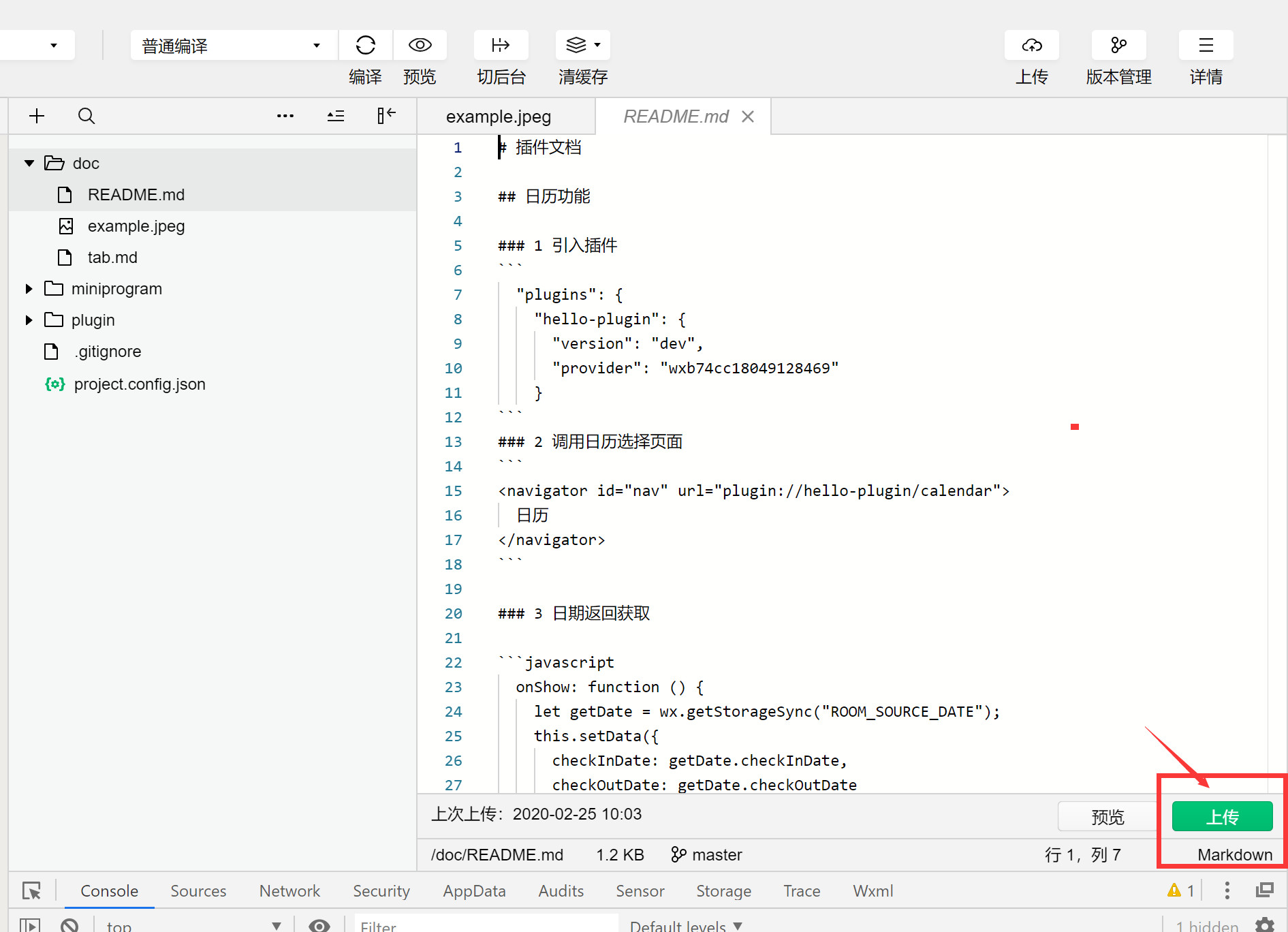
Task: Open version management branch icon
Action: coord(1118,45)
